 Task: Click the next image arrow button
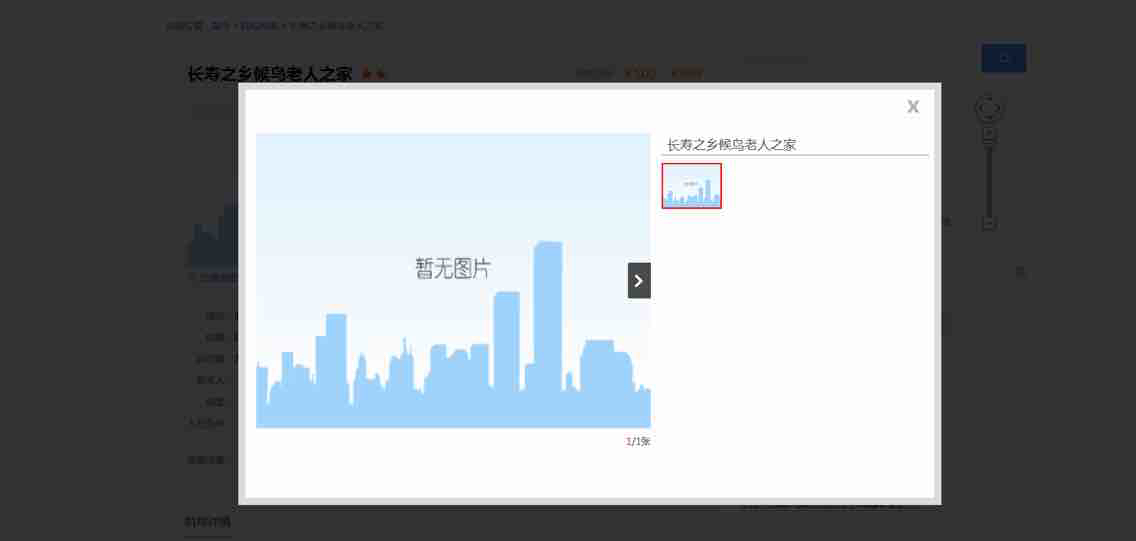coord(639,281)
